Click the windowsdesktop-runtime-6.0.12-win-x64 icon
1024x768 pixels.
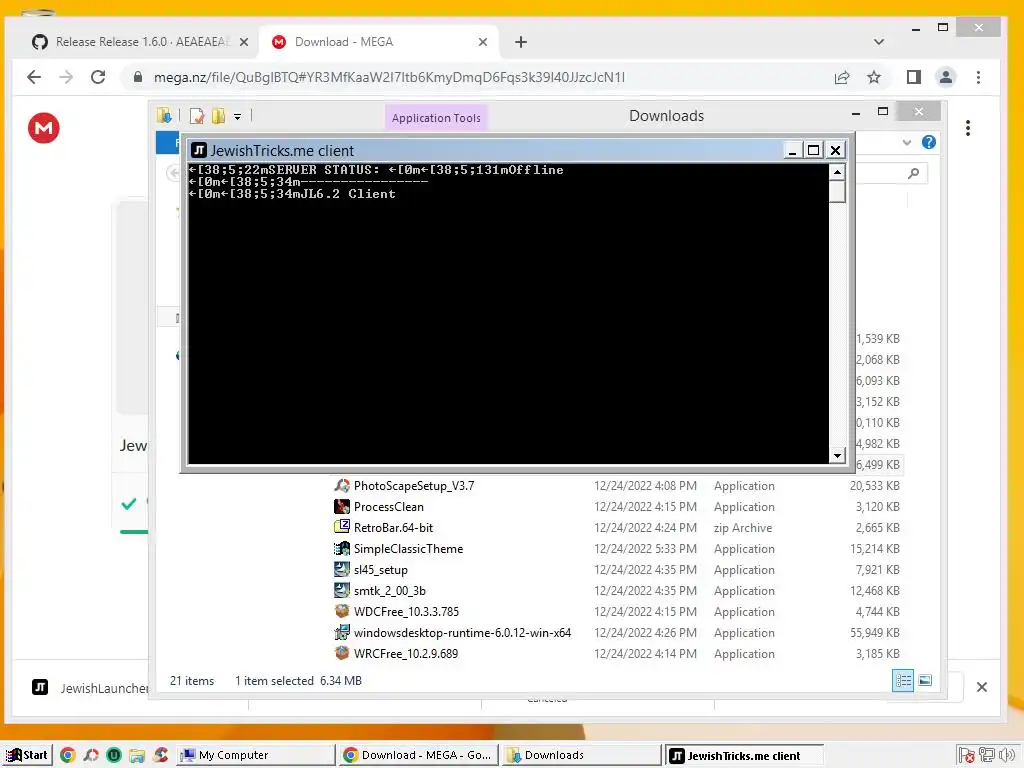tap(342, 632)
